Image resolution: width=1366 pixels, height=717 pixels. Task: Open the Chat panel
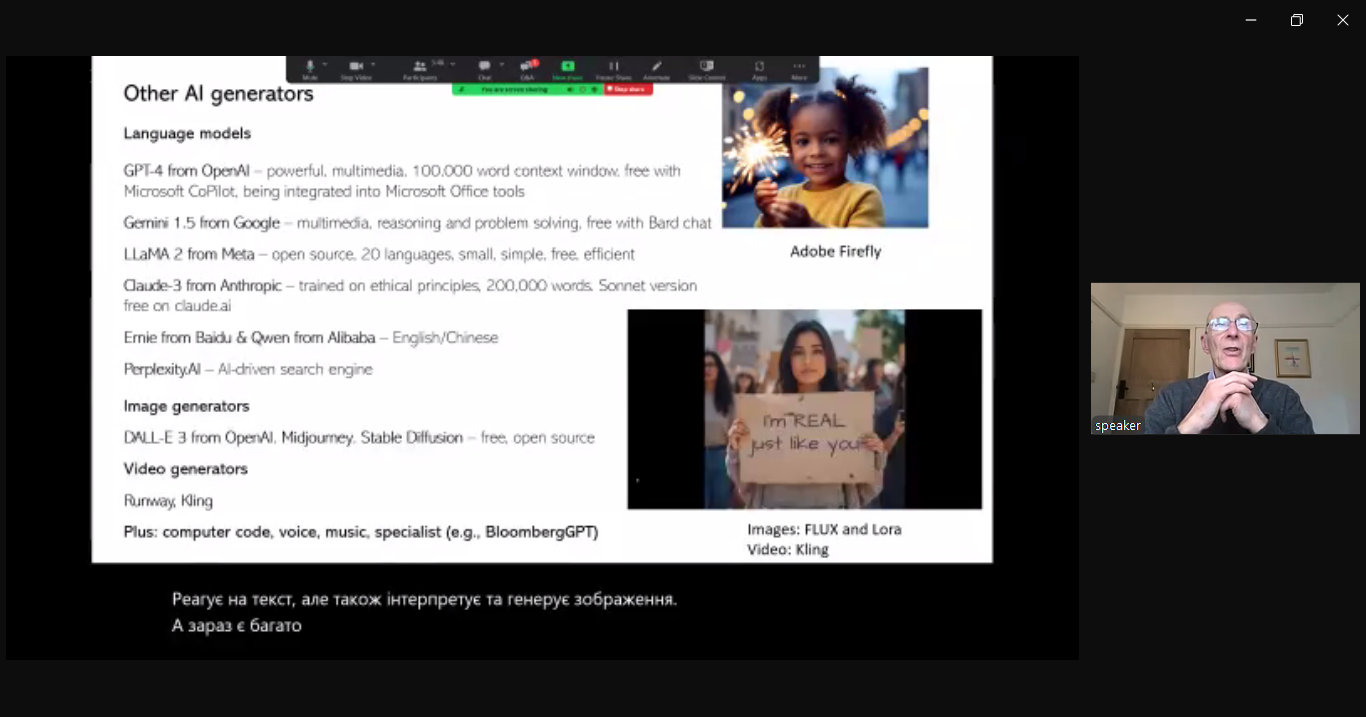click(484, 68)
